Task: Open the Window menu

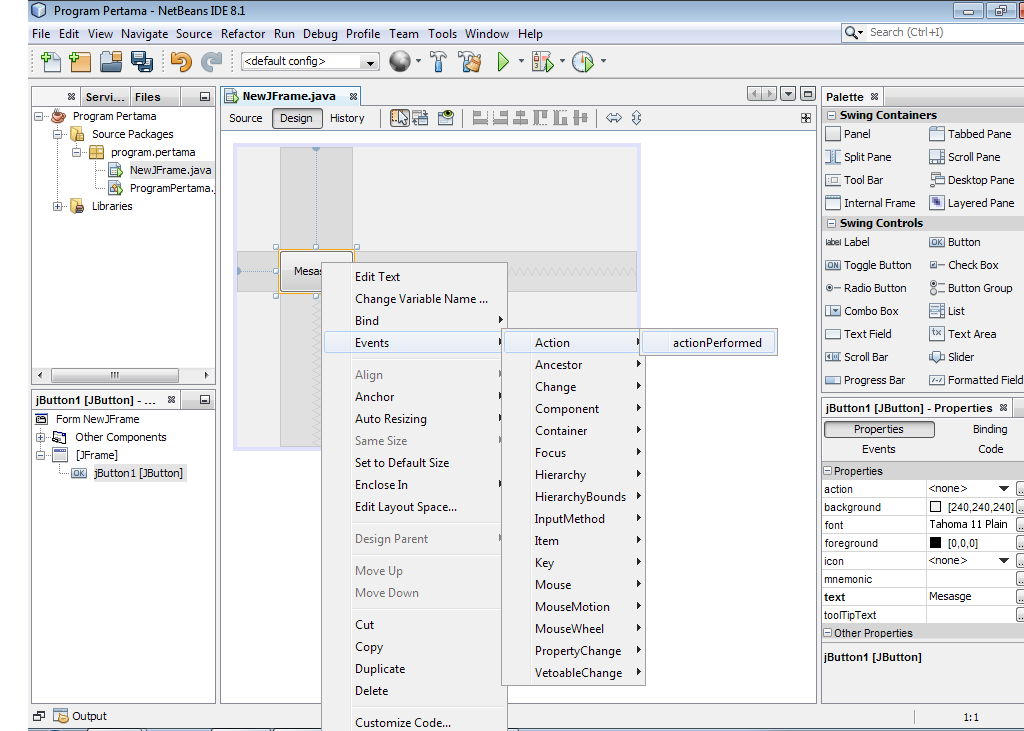Action: point(487,33)
